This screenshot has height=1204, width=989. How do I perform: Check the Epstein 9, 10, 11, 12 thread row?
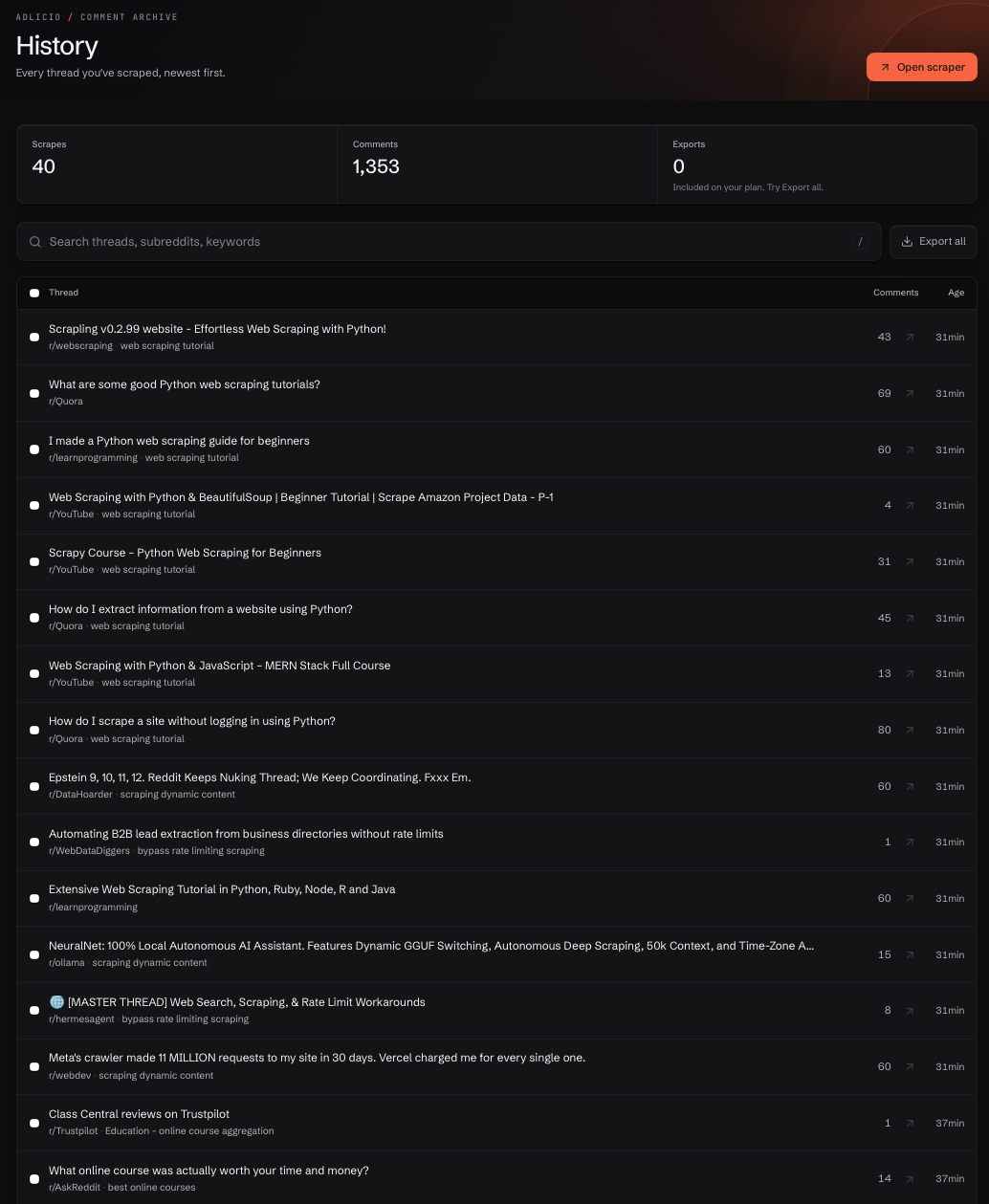[34, 786]
